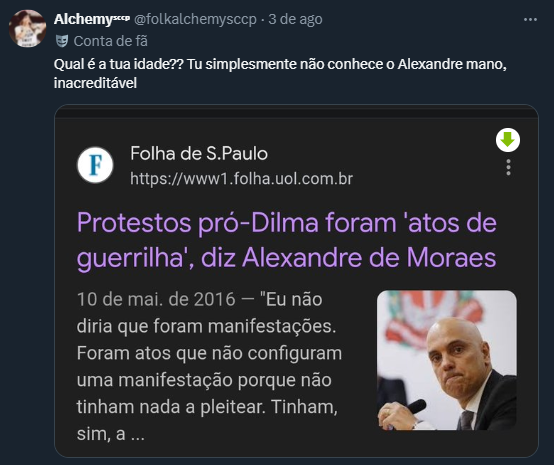
Task: Click the fan account mask icon
Action: [x=62, y=41]
